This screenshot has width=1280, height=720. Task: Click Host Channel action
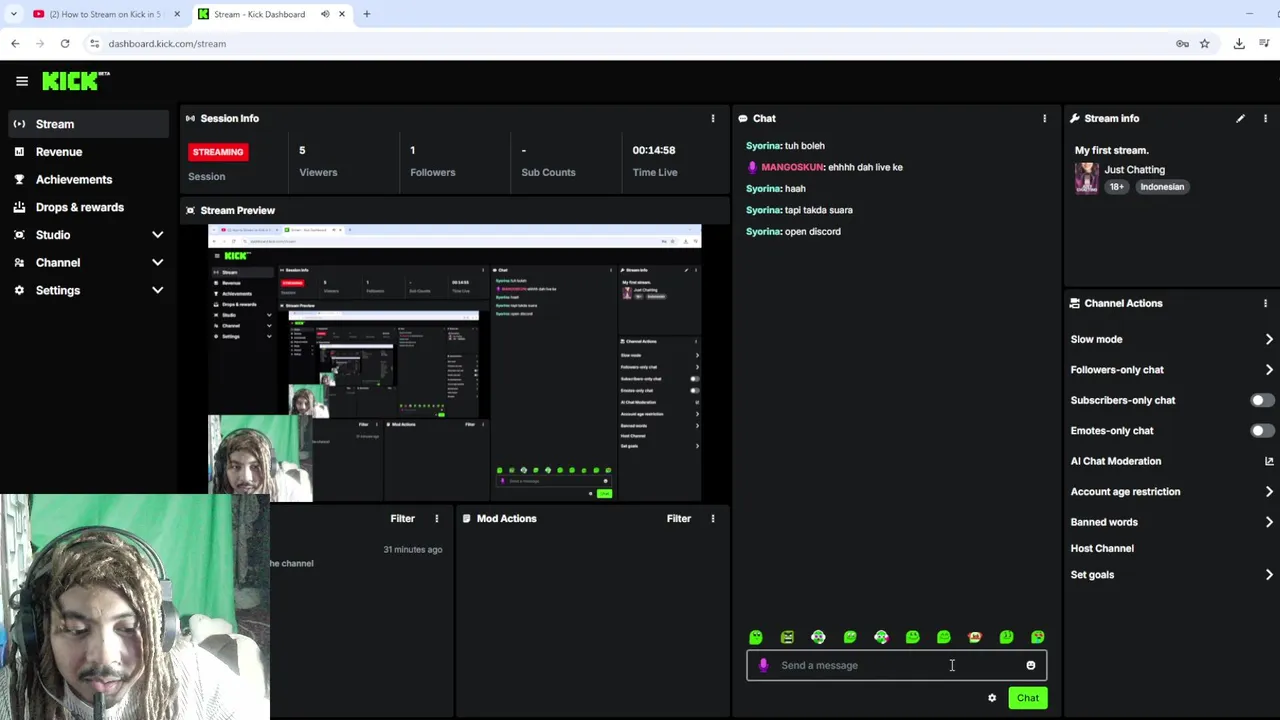1102,548
